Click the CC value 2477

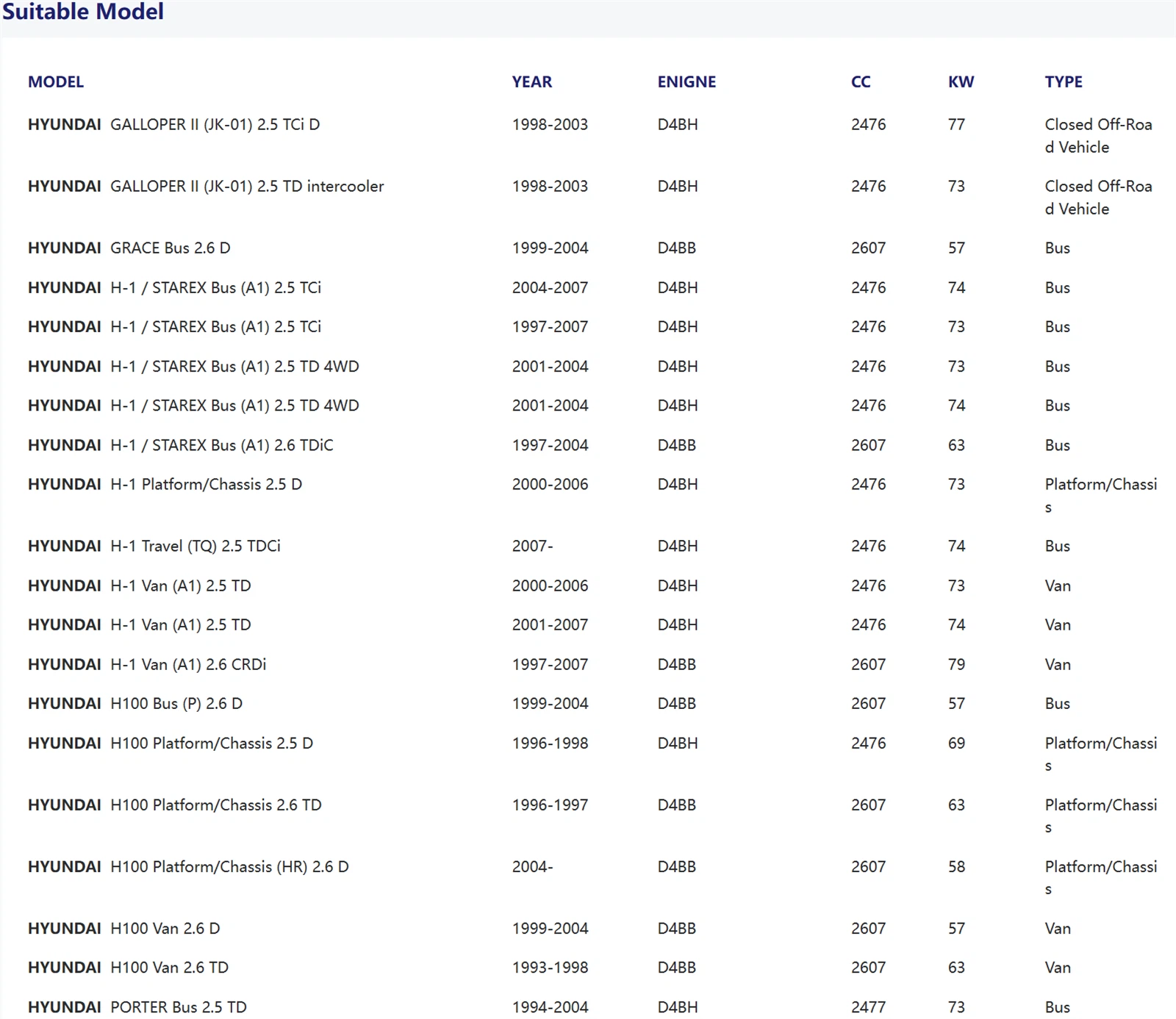tap(869, 1007)
